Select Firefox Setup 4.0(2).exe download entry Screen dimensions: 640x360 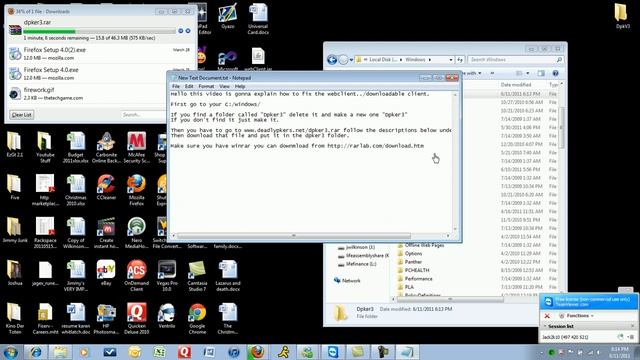click(x=99, y=53)
